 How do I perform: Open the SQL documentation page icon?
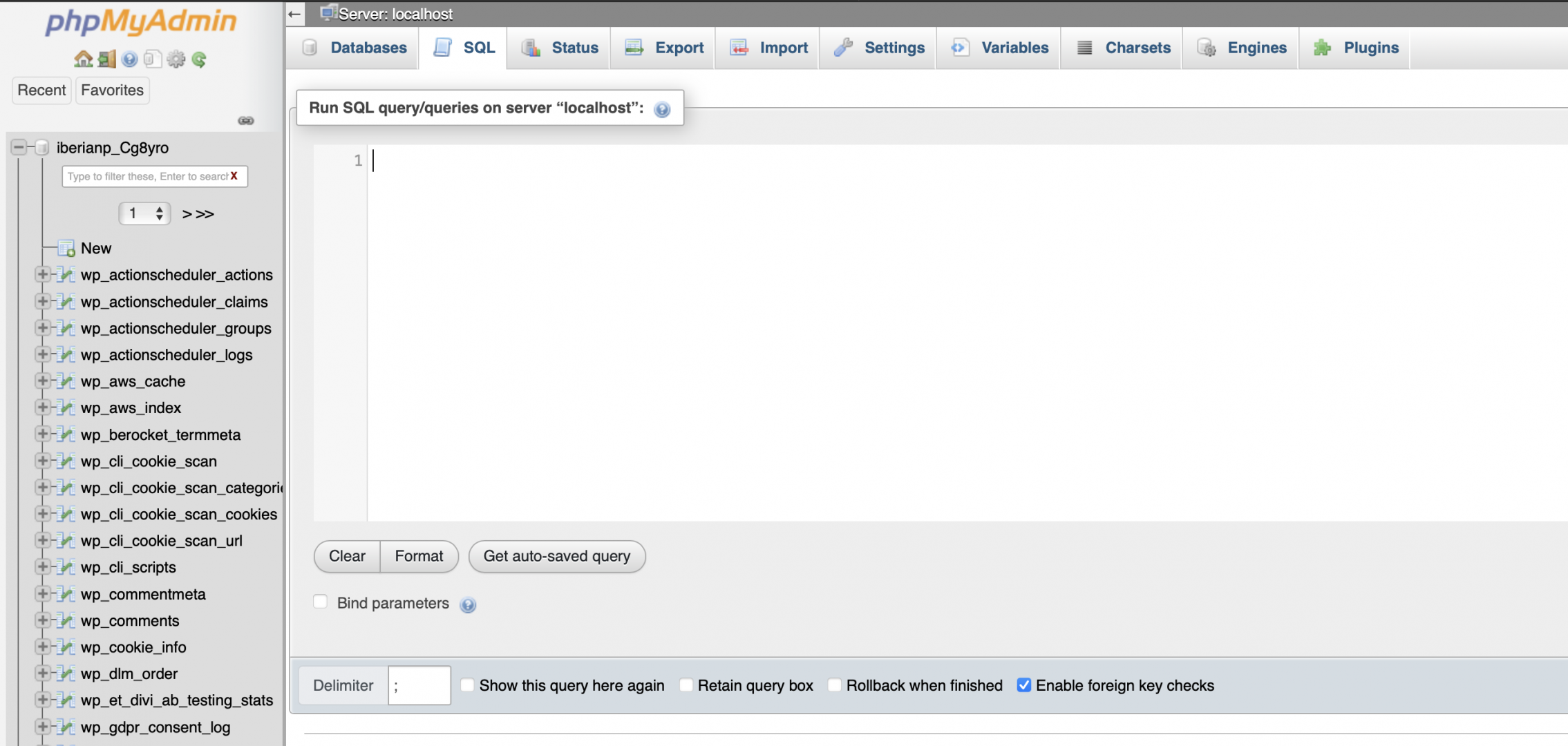pos(153,59)
